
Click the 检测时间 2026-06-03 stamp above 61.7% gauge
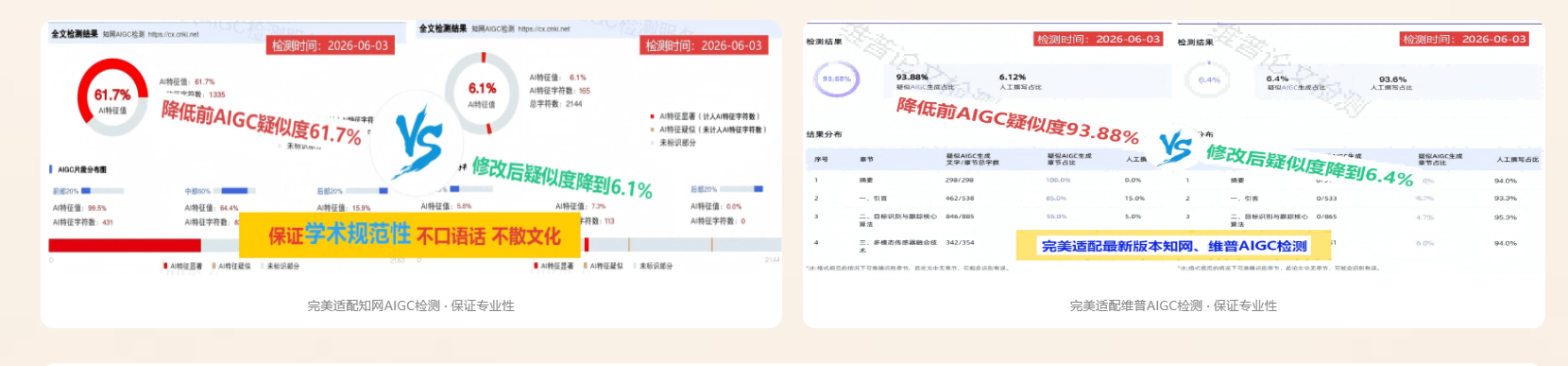(331, 45)
